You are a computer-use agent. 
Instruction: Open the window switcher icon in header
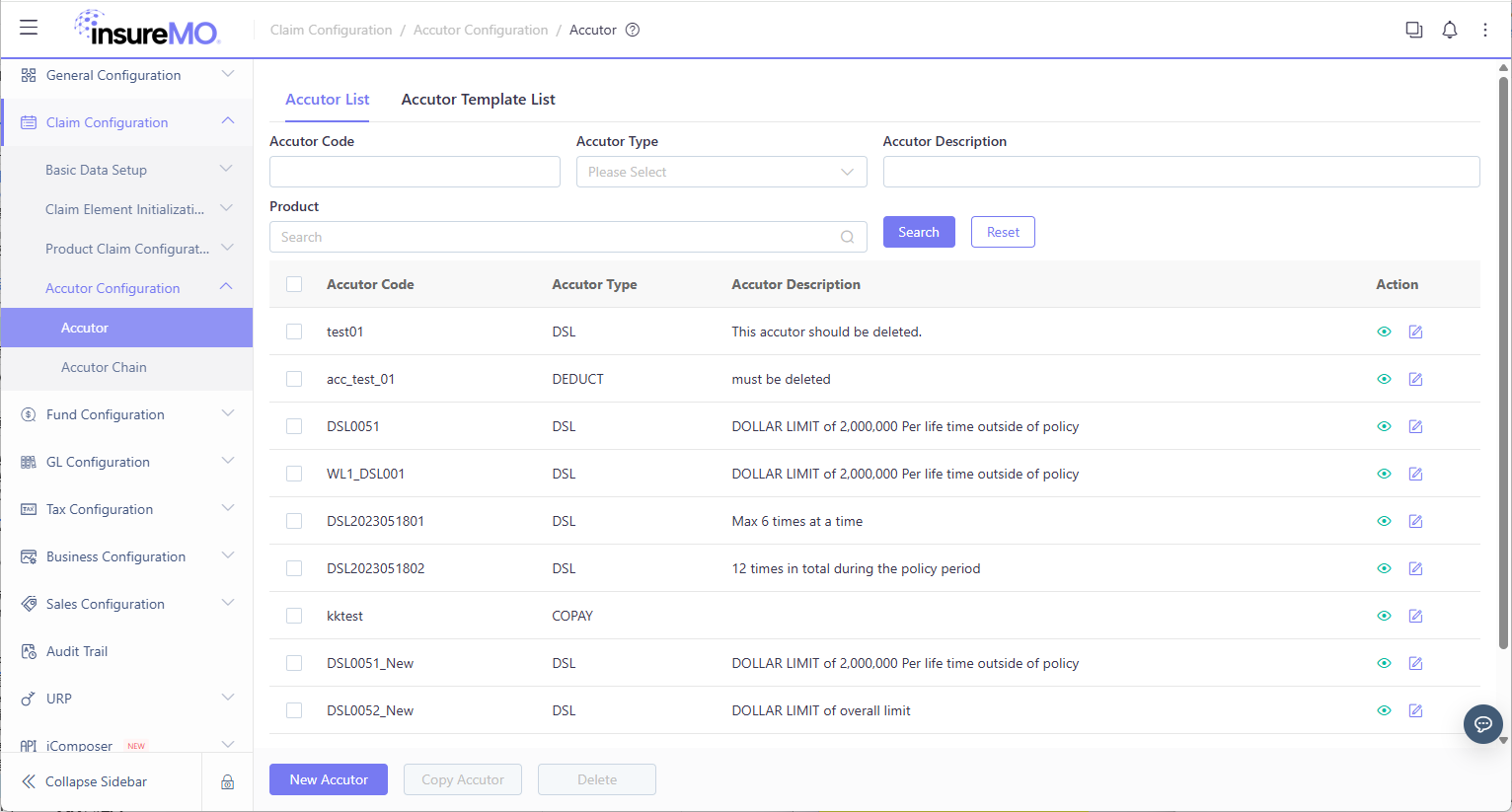click(1414, 30)
